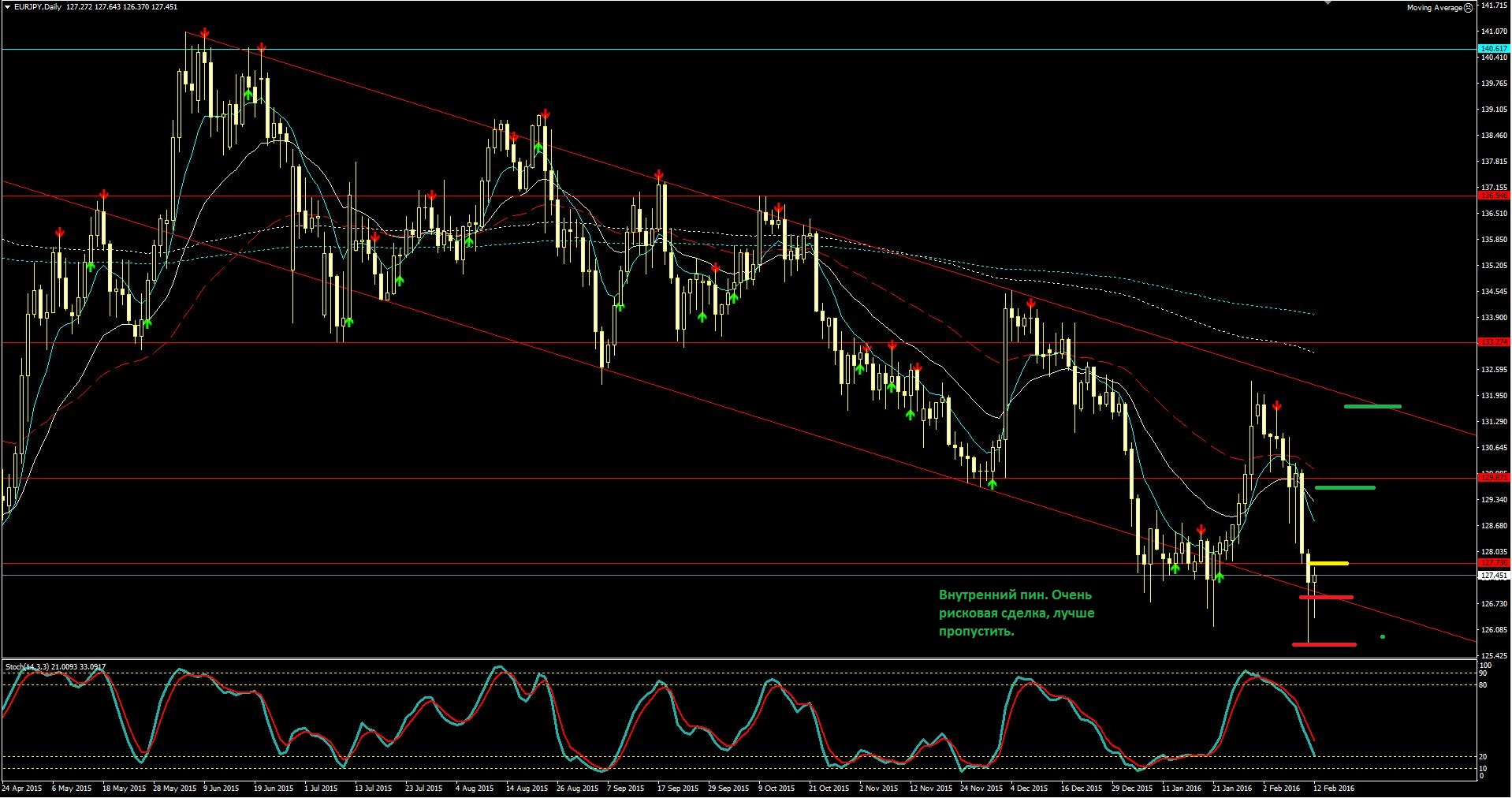Select the small green dot object below price
1512x798 pixels.
(x=1383, y=636)
